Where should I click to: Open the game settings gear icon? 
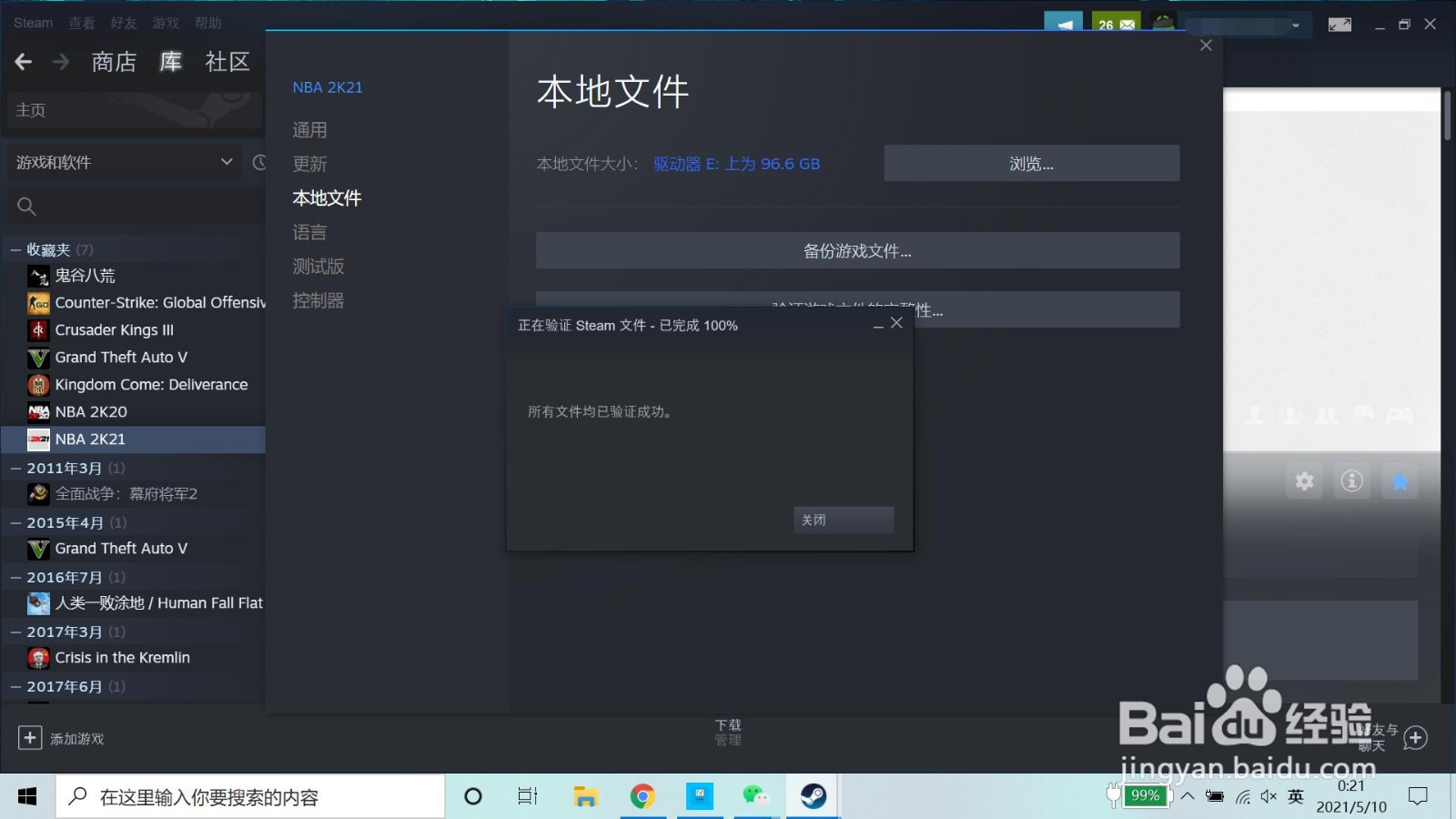pyautogui.click(x=1304, y=480)
